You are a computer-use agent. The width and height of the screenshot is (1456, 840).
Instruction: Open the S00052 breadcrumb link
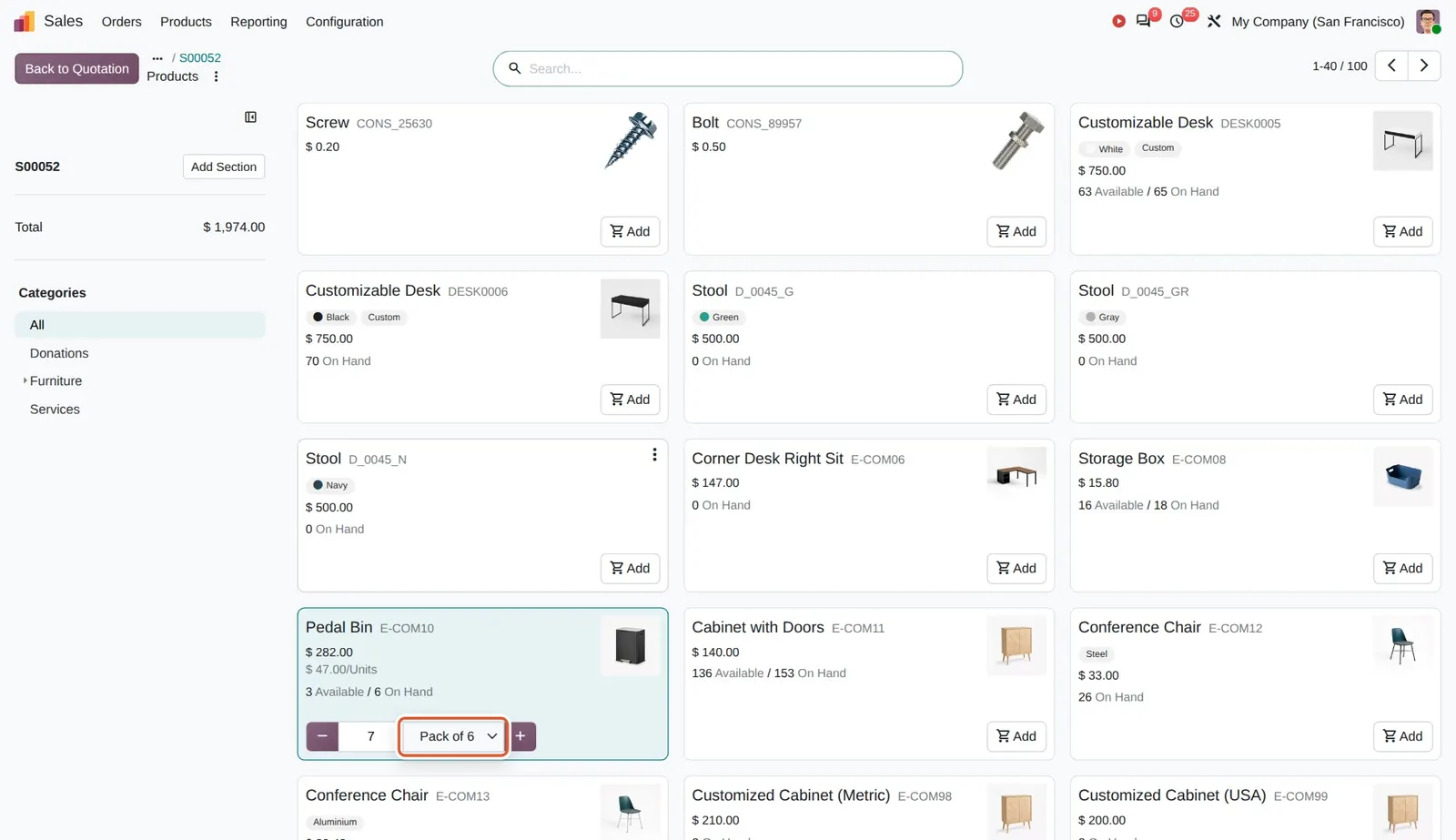tap(200, 57)
